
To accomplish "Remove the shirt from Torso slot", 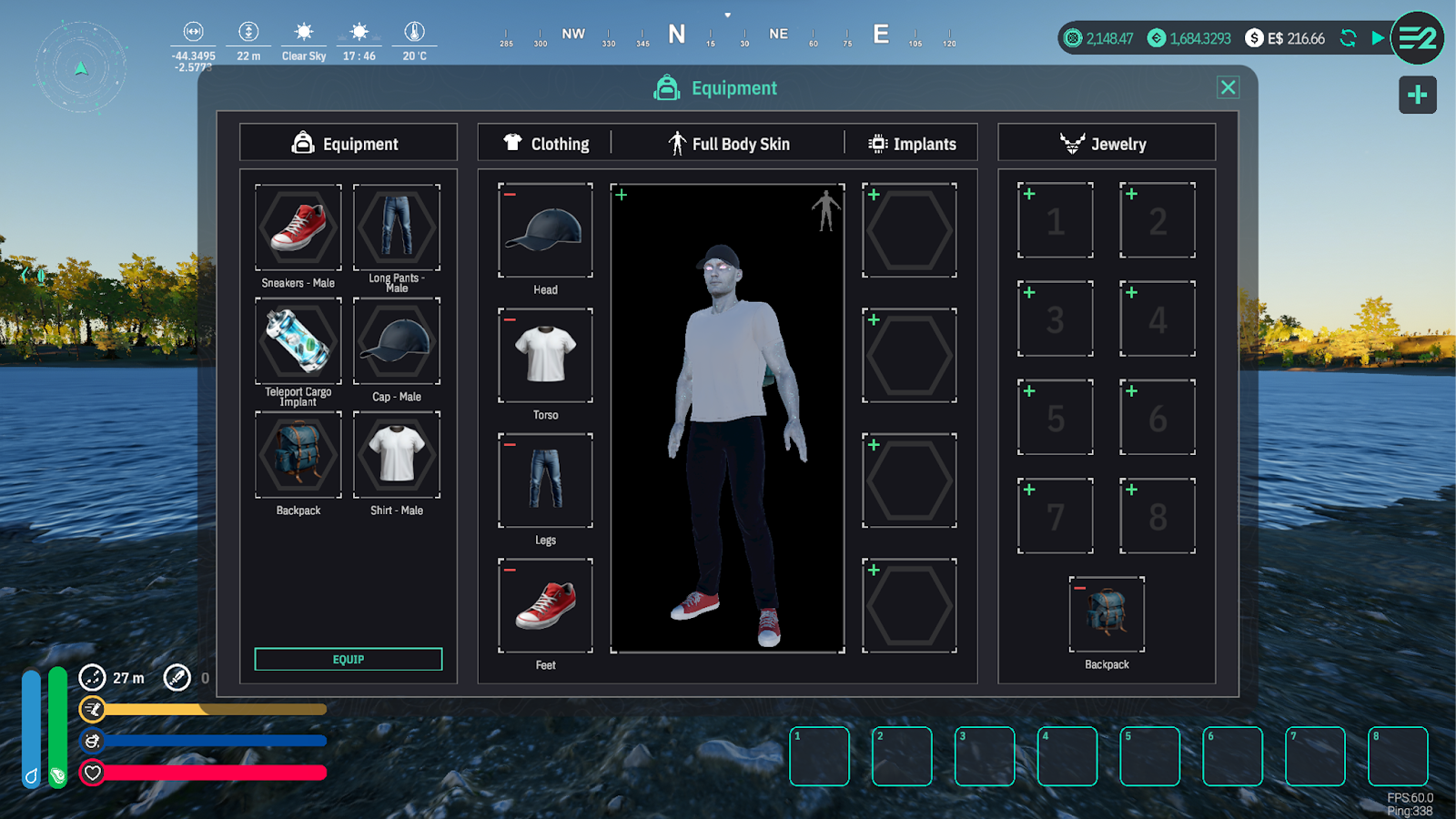I will pos(511,319).
